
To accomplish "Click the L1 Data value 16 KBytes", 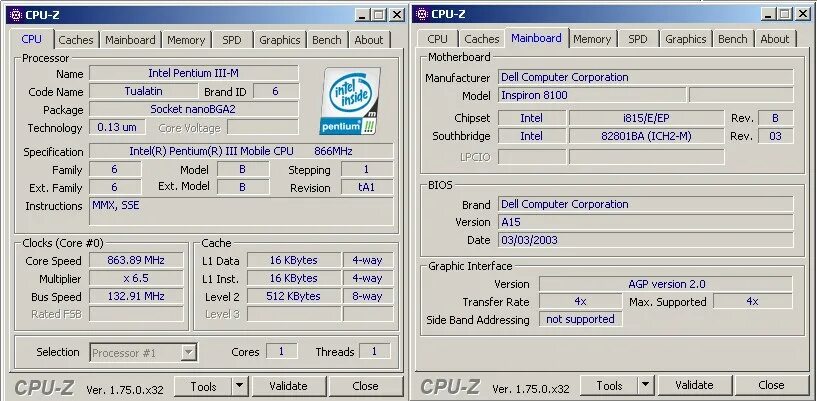I will pyautogui.click(x=293, y=260).
